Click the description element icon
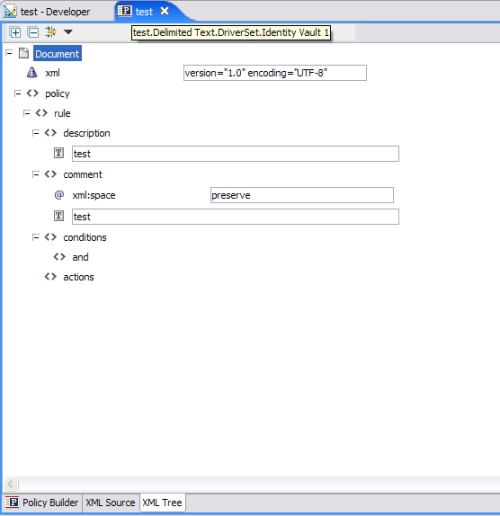 click(51, 133)
